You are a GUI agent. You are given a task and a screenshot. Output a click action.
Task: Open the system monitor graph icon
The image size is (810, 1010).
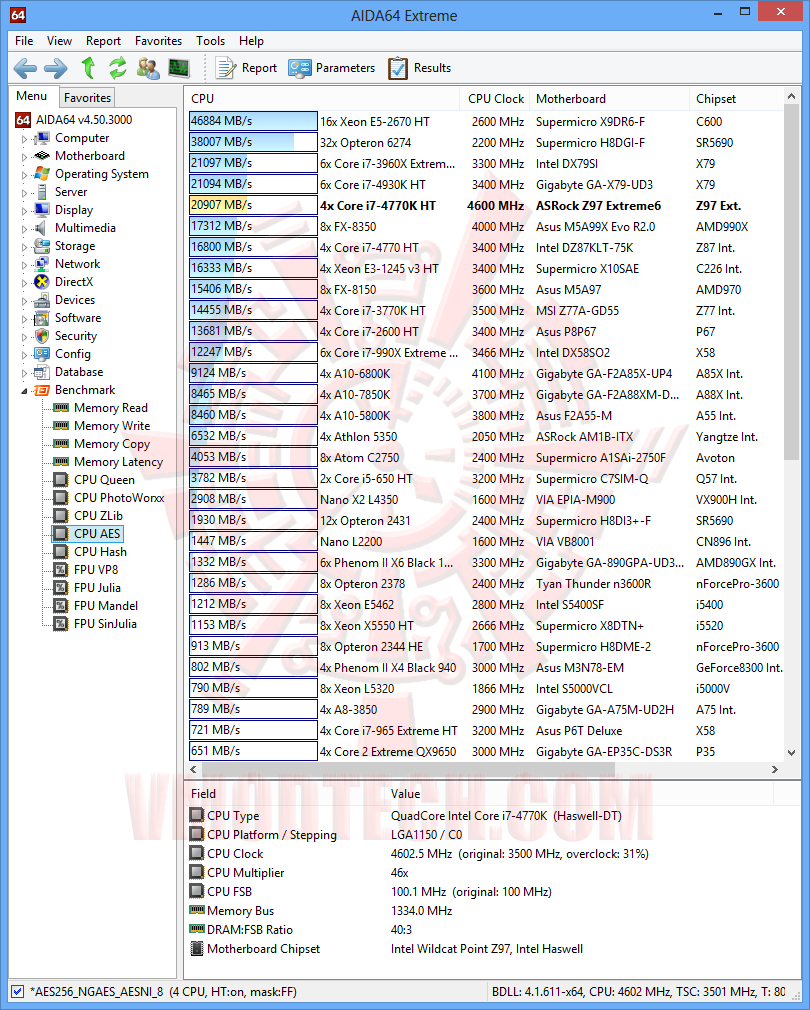179,68
